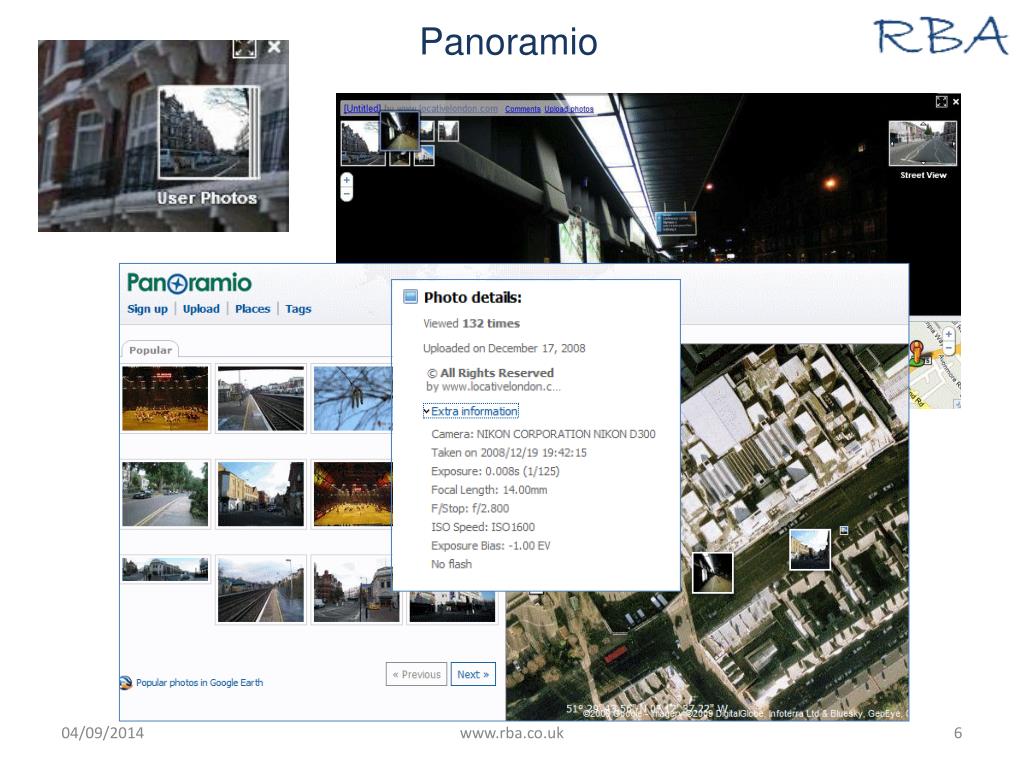The image size is (1024, 768).
Task: Go to Next page of photos
Action: pyautogui.click(x=473, y=674)
